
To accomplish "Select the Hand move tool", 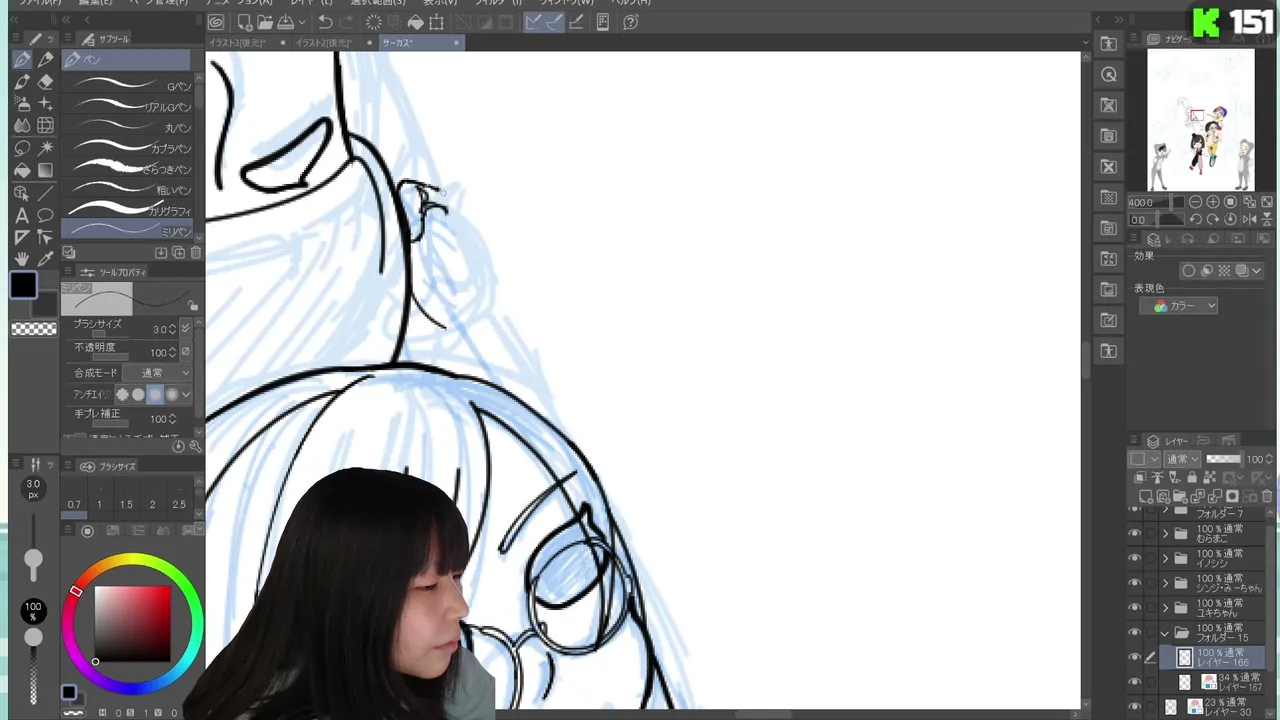I will click(x=22, y=259).
